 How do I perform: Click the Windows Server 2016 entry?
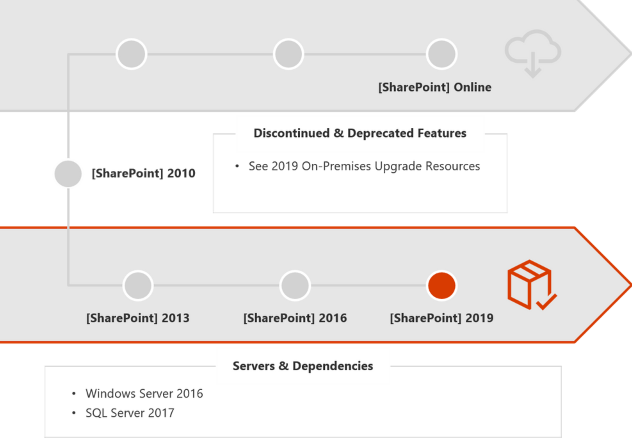(144, 393)
